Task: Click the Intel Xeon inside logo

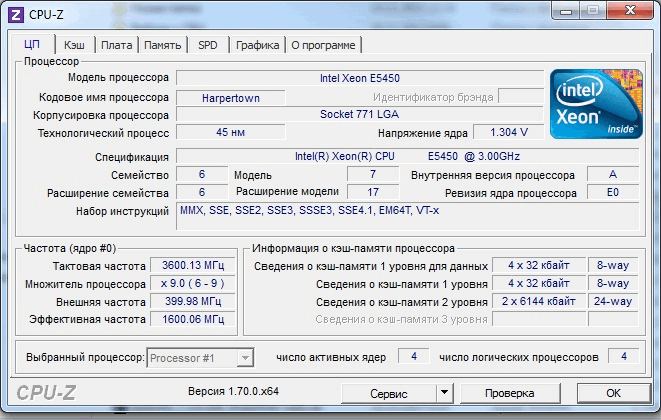Action: tap(596, 104)
